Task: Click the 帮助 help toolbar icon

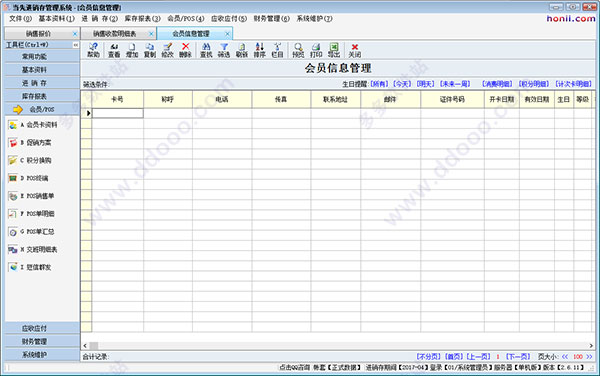Action: [93, 50]
